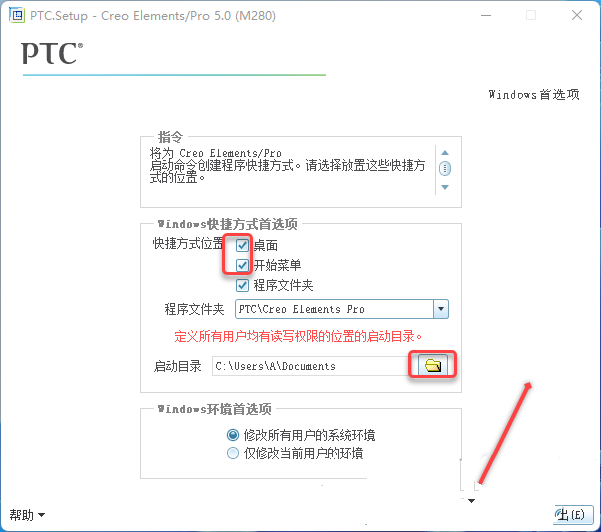The width and height of the screenshot is (601, 532).
Task: Uncheck the 开始菜单 shortcut checkbox
Action: (x=242, y=265)
